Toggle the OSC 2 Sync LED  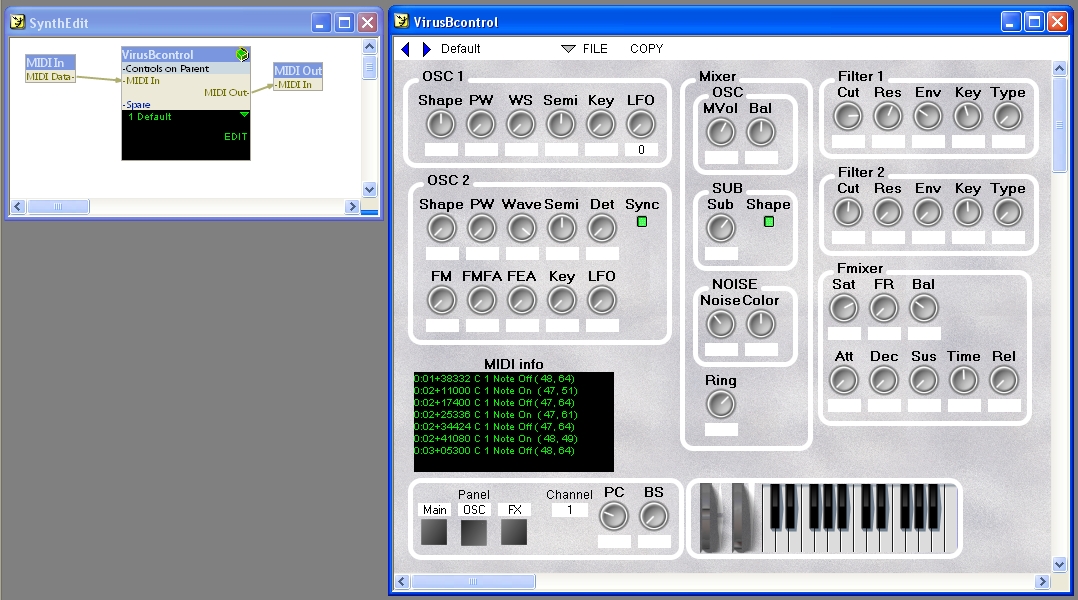coord(642,222)
